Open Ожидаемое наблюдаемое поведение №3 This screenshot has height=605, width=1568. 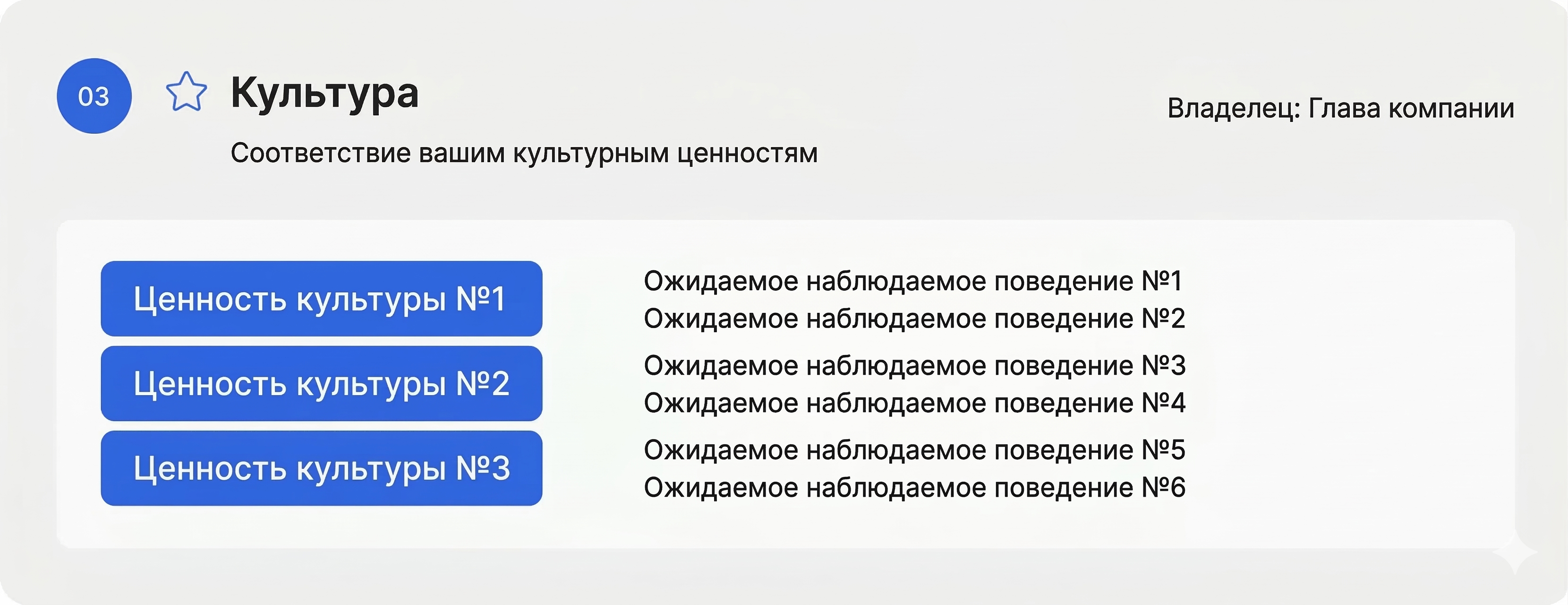pos(914,365)
